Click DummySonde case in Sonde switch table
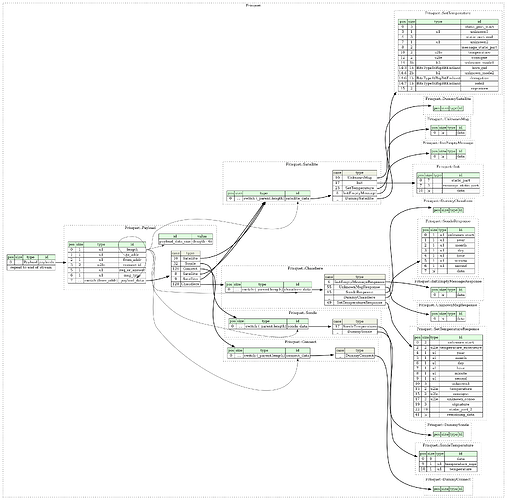Viewport: 507px width, 500px height. tap(359, 332)
